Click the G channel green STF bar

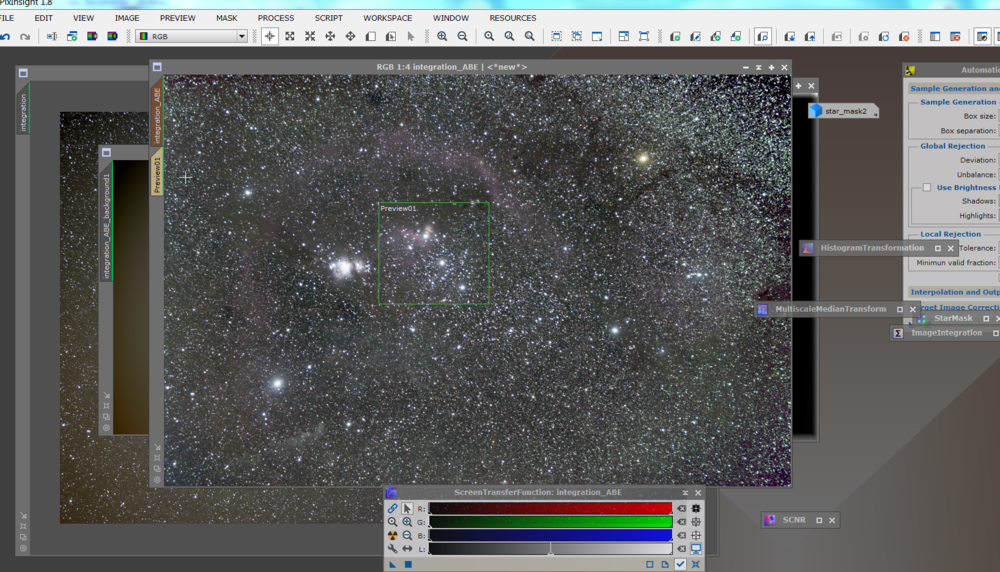[550, 522]
